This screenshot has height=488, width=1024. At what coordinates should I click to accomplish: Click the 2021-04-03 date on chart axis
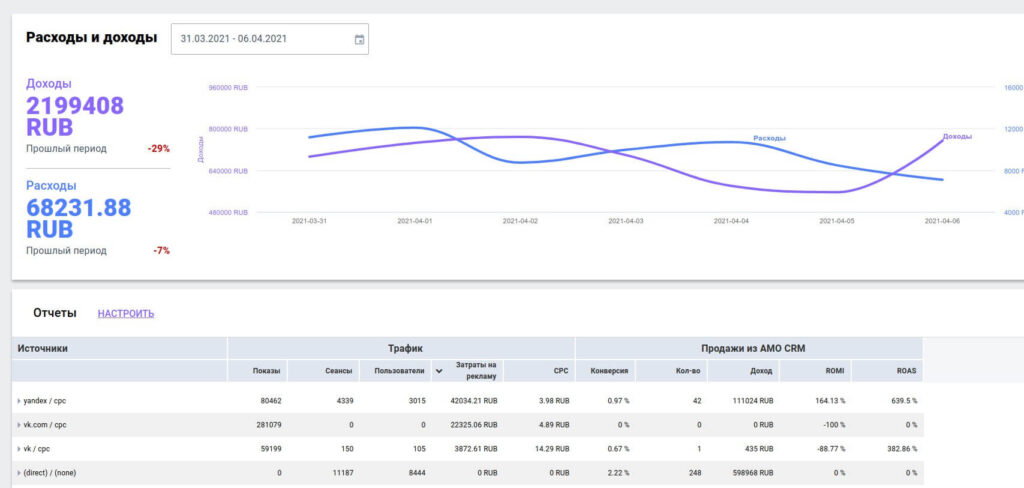coord(626,221)
